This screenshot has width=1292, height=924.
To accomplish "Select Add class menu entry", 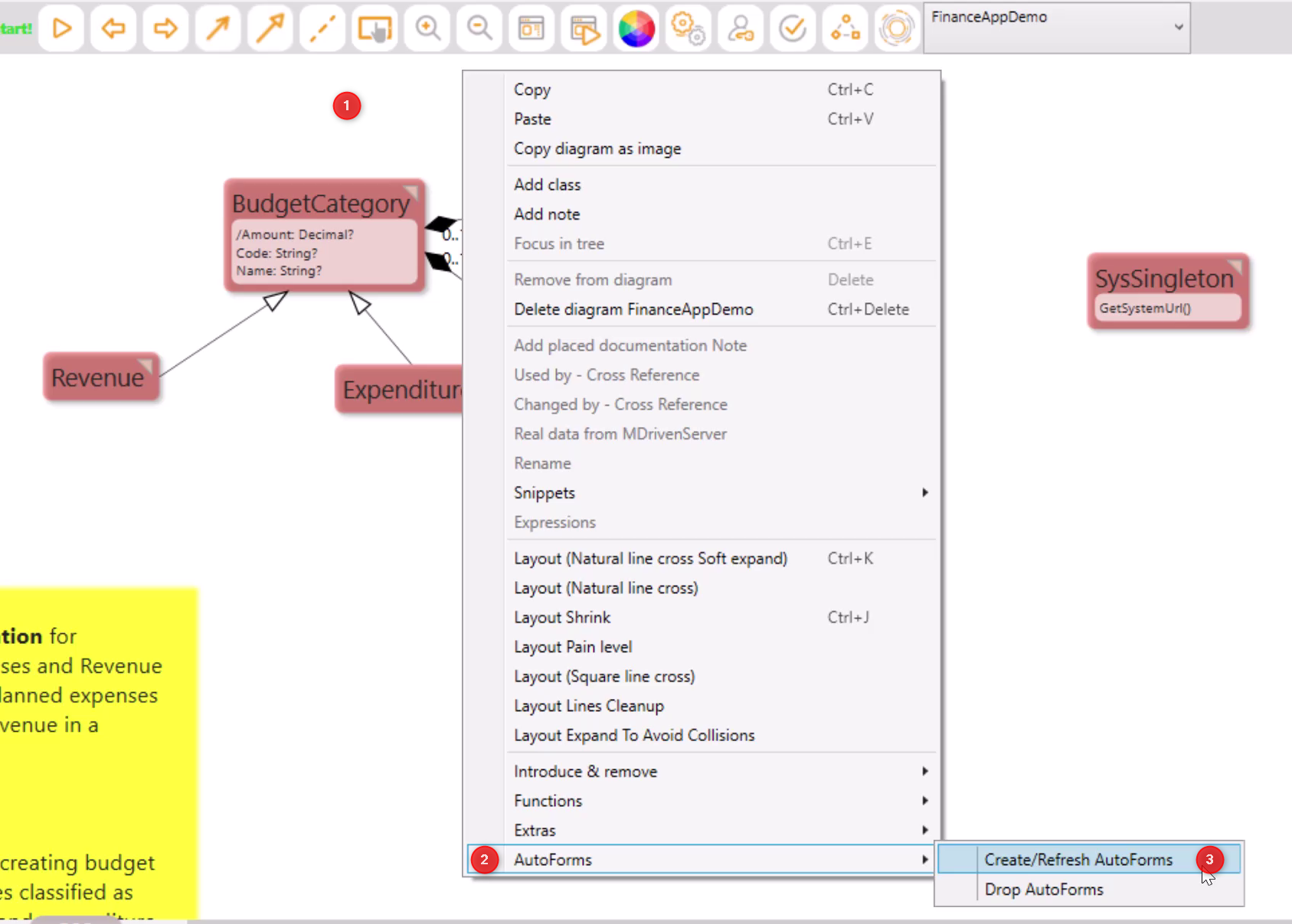I will (701, 184).
